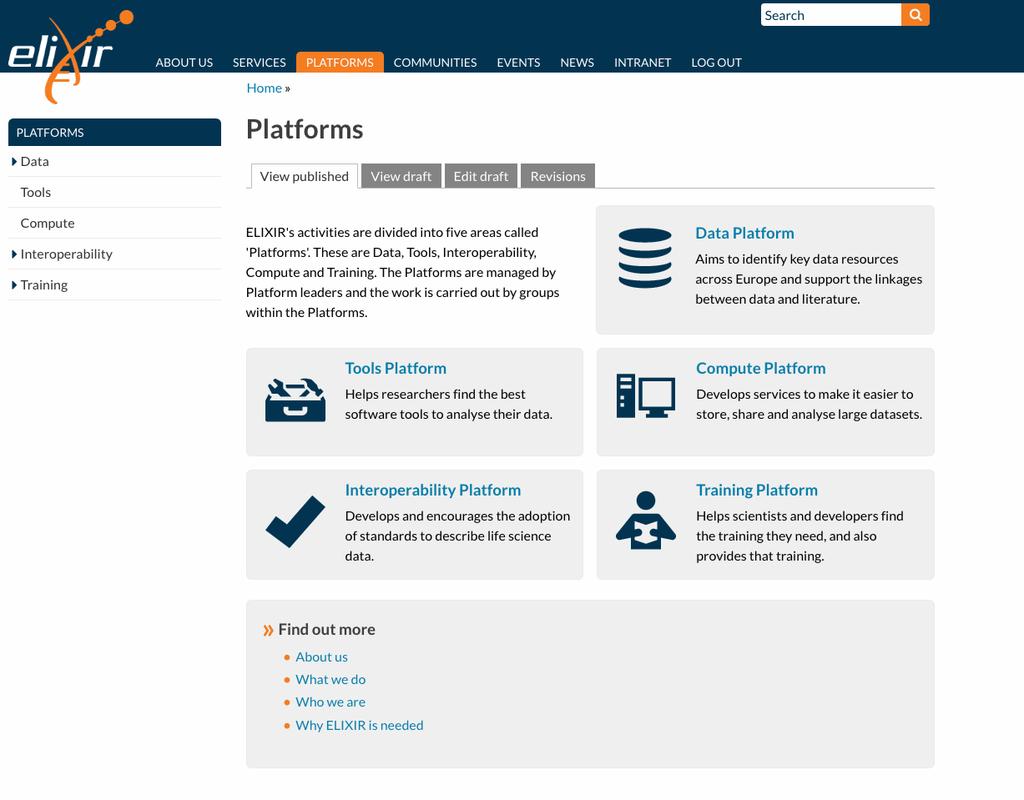Open the News menu item
Screen dimensions: 1024x800
pyautogui.click(x=577, y=63)
